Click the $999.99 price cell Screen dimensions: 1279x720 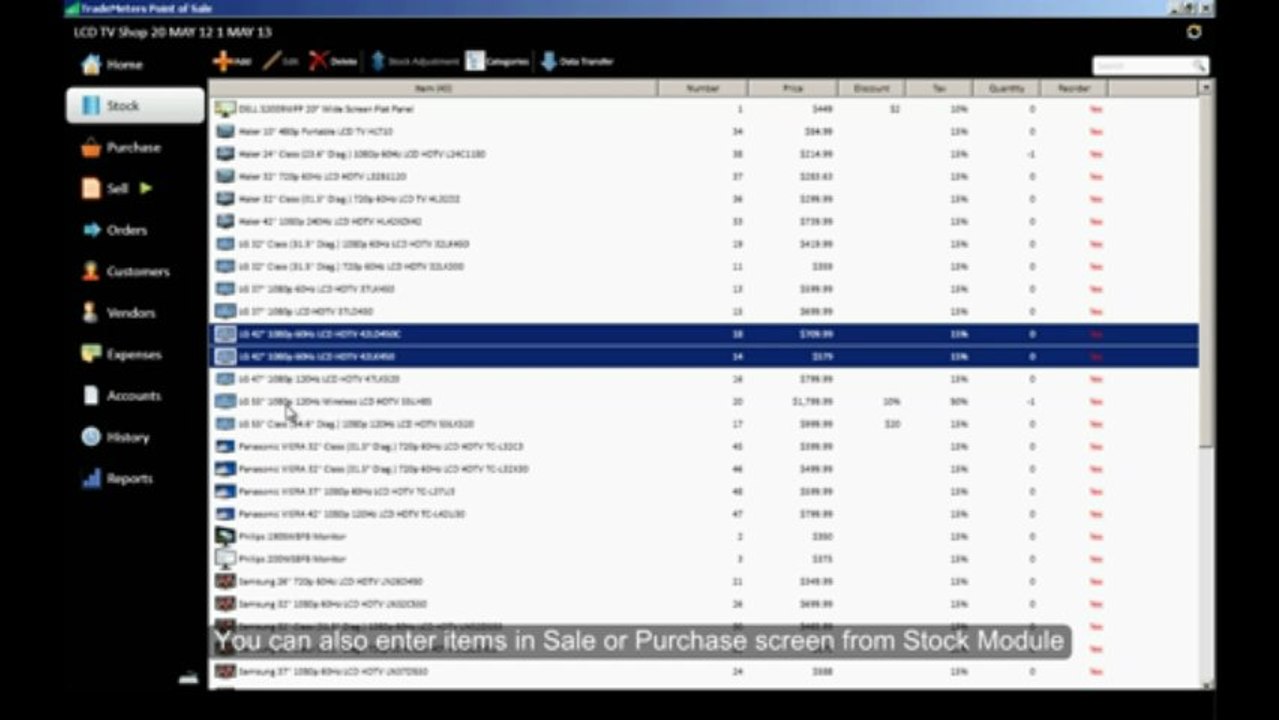click(816, 424)
